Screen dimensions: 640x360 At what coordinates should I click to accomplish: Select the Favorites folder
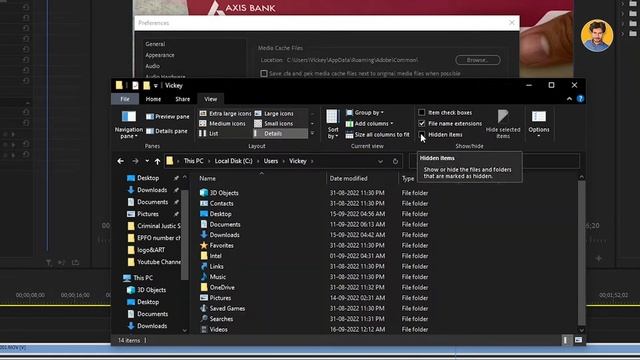(221, 245)
